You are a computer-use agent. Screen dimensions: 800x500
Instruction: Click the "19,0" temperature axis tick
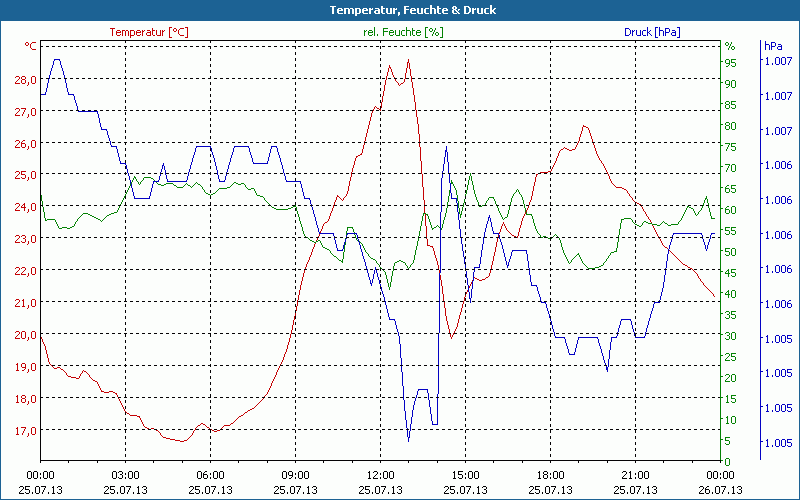click(27, 367)
